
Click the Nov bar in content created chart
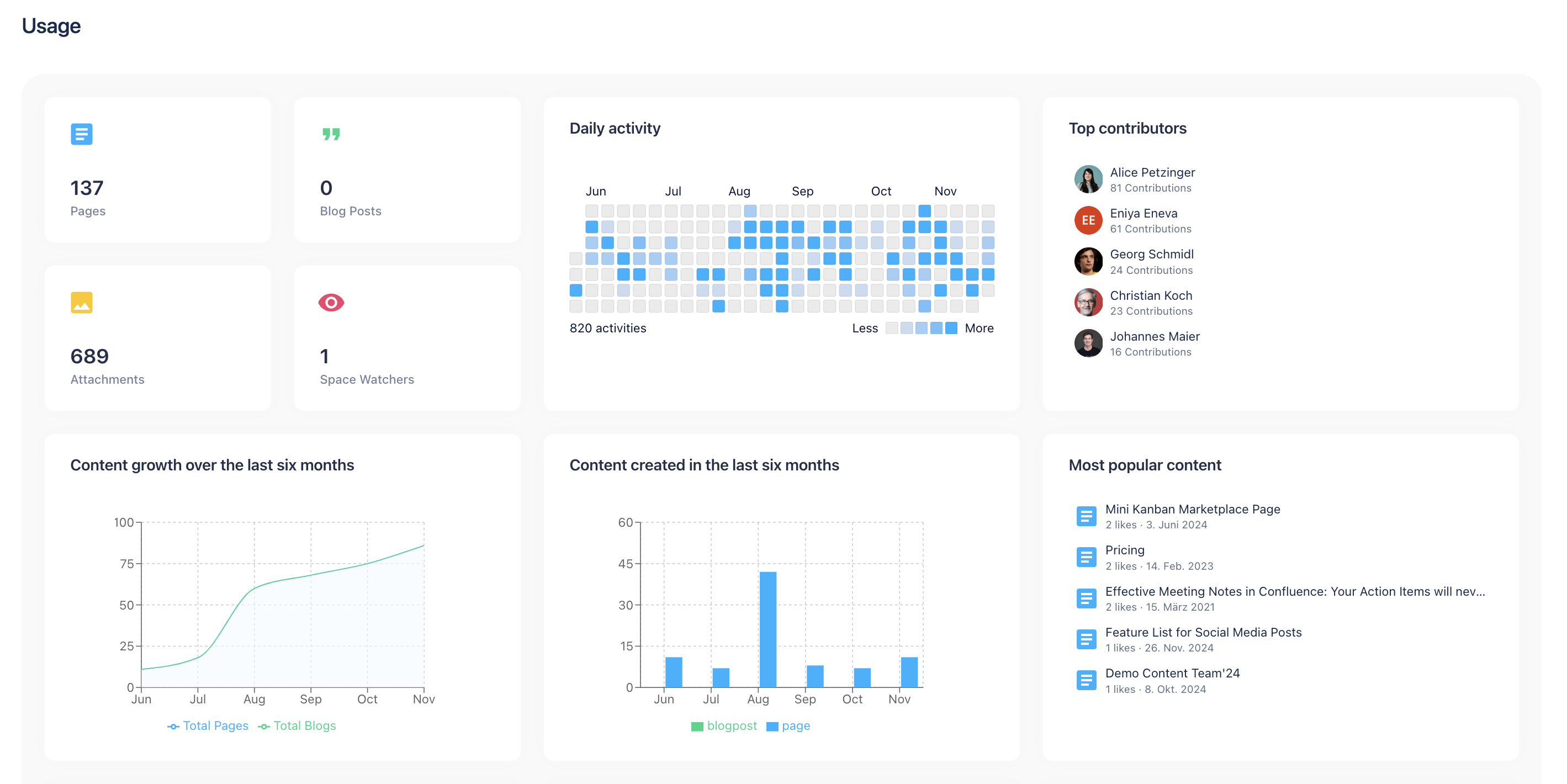909,672
